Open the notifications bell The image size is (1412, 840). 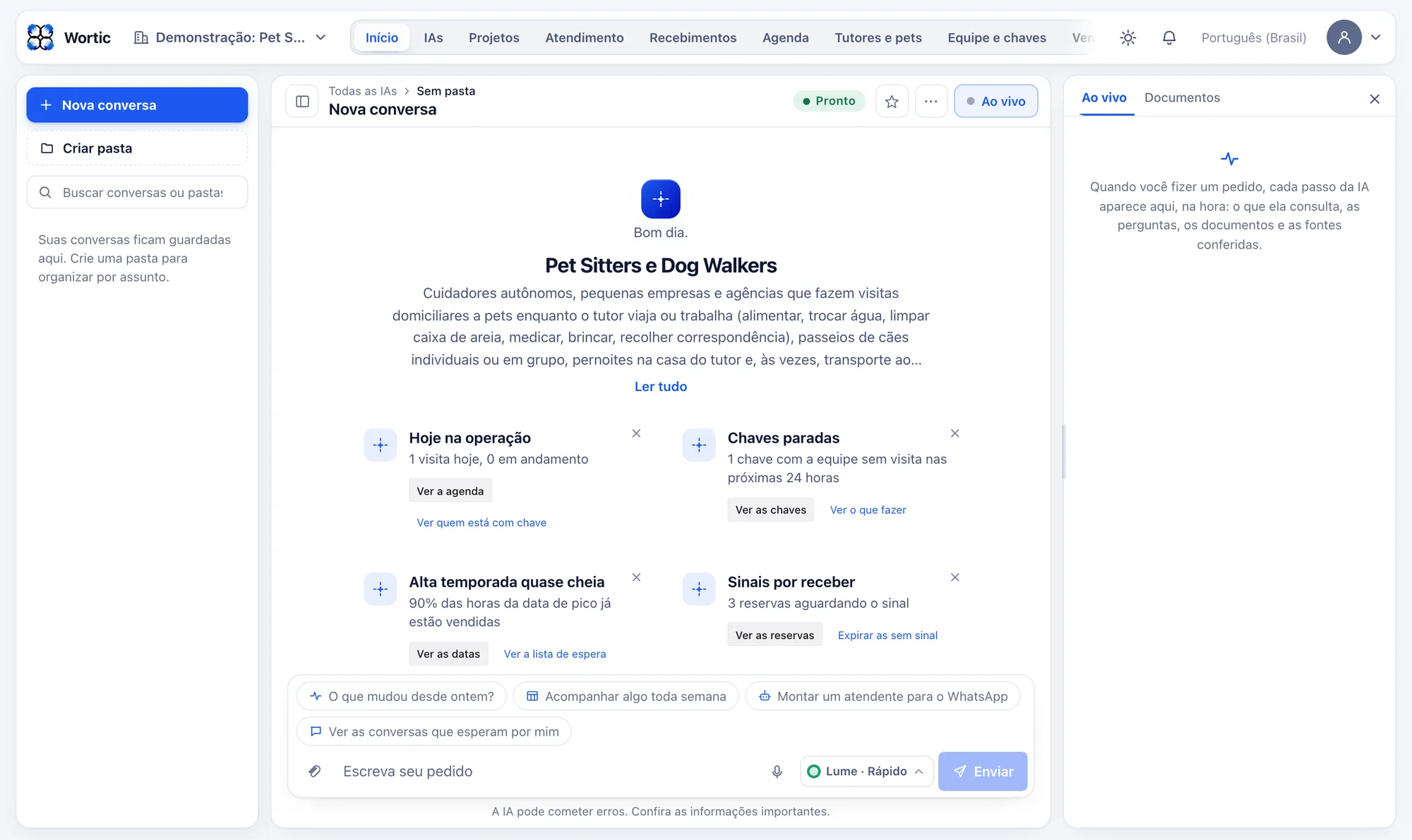tap(1169, 37)
